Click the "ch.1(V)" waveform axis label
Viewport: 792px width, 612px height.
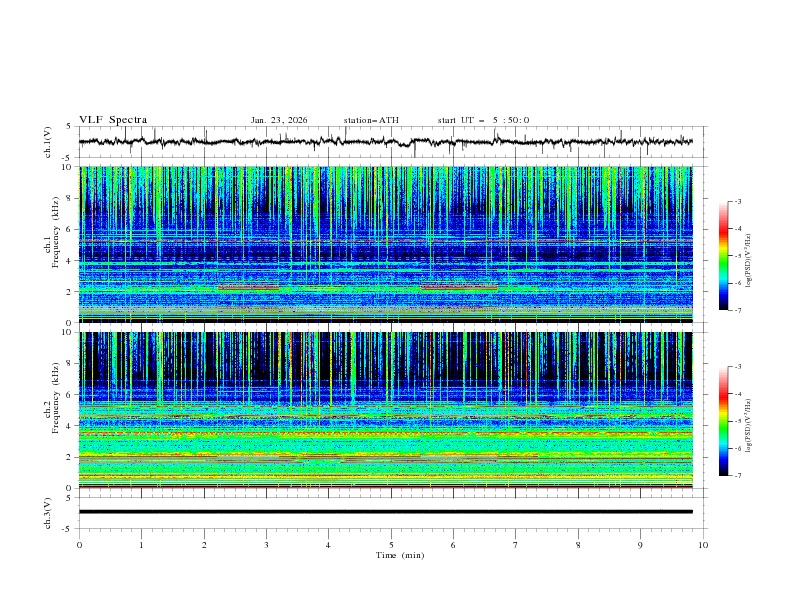tap(49, 142)
